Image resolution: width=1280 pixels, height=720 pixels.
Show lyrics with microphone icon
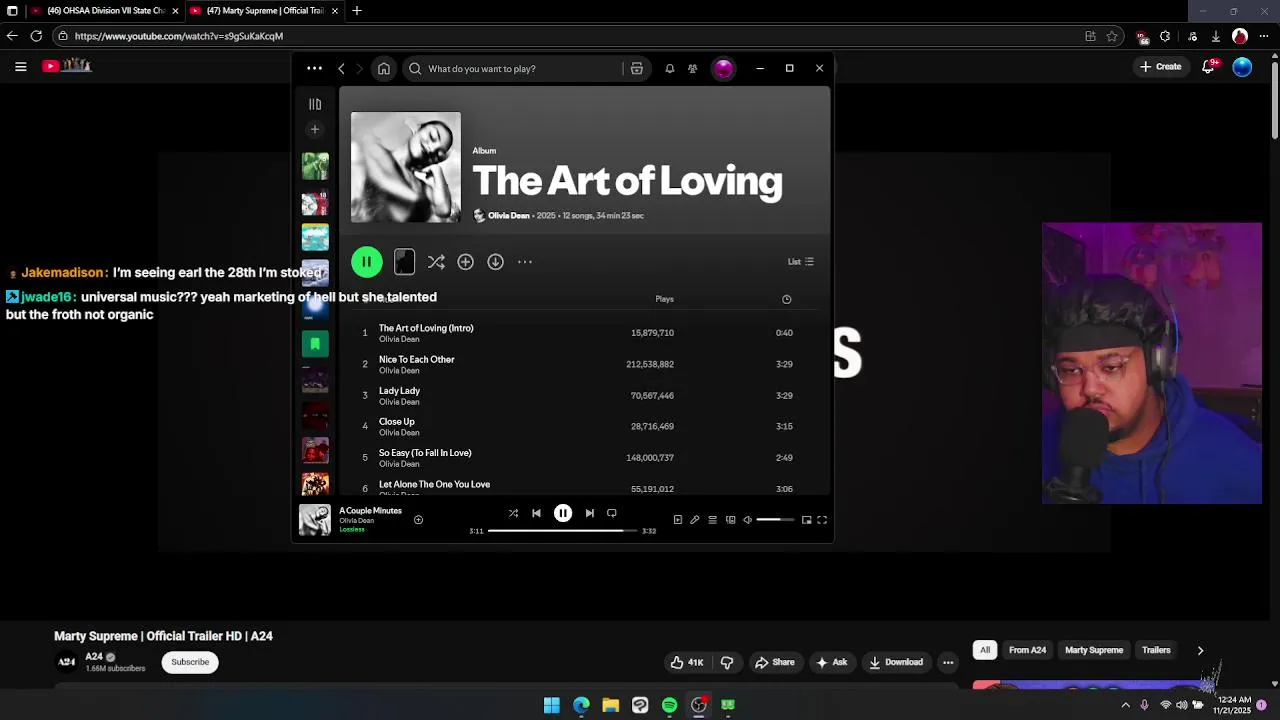coord(694,520)
